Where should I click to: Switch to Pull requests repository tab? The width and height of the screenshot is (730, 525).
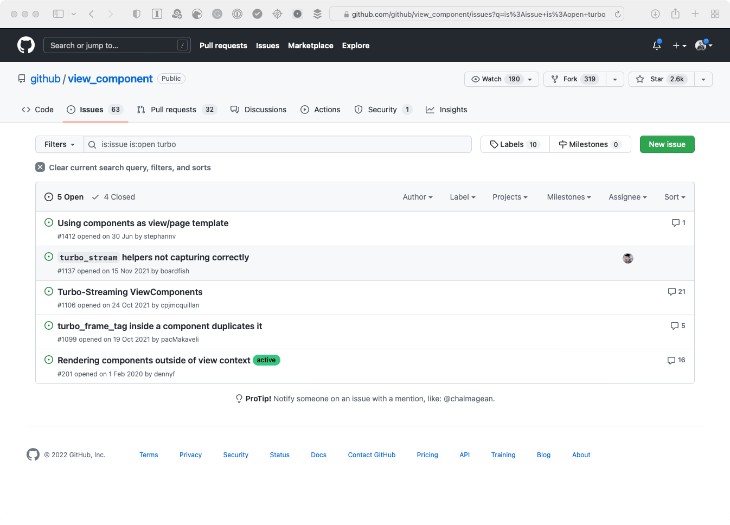(x=177, y=109)
